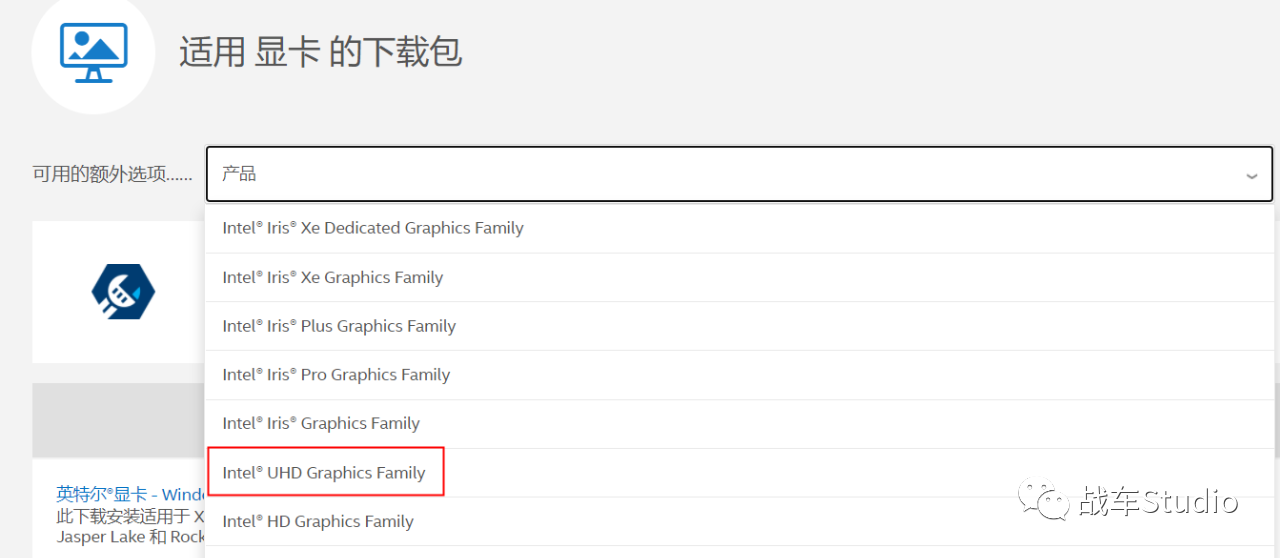Click the WeChat logo watermark
Image resolution: width=1280 pixels, height=558 pixels.
(x=1043, y=500)
